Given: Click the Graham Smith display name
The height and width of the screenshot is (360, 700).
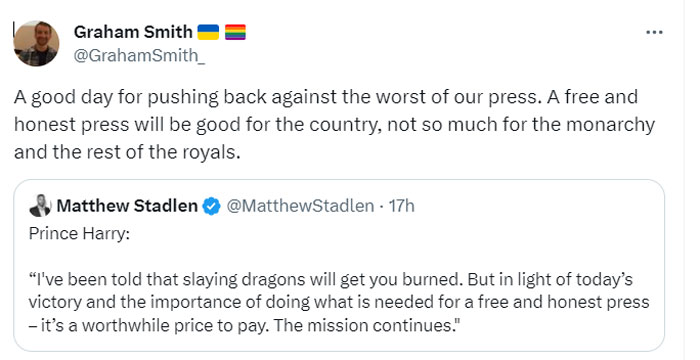Looking at the screenshot, I should [133, 32].
